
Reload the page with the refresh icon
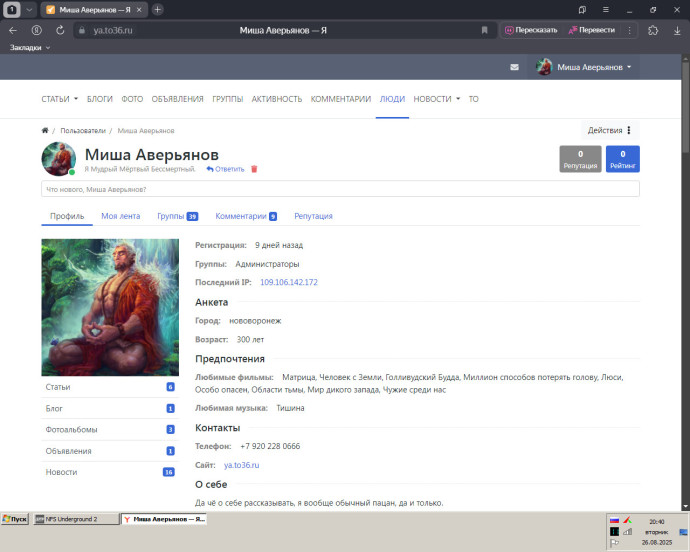pos(60,30)
